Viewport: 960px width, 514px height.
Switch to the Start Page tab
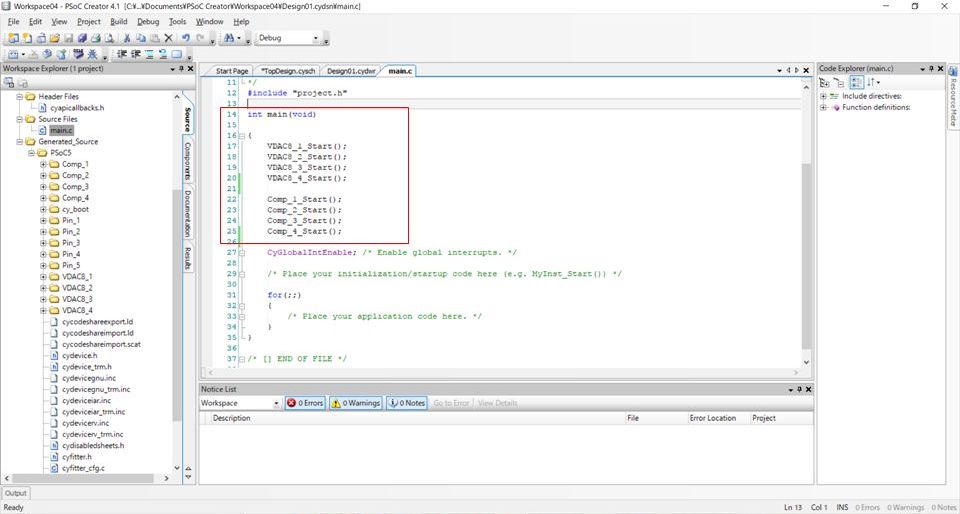pyautogui.click(x=231, y=71)
